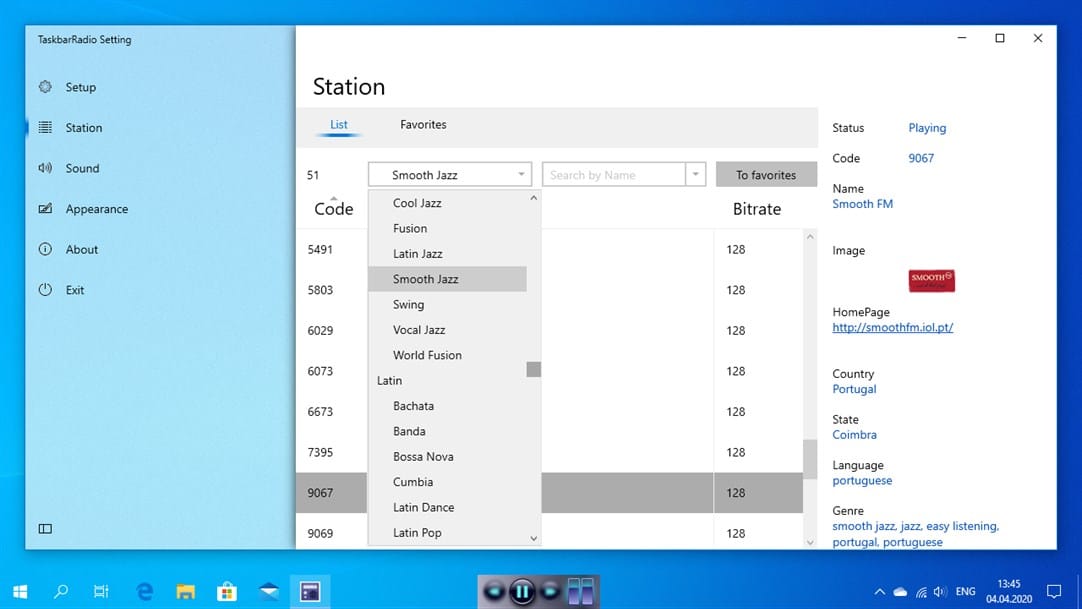Select the List tab
This screenshot has width=1082, height=609.
point(338,124)
